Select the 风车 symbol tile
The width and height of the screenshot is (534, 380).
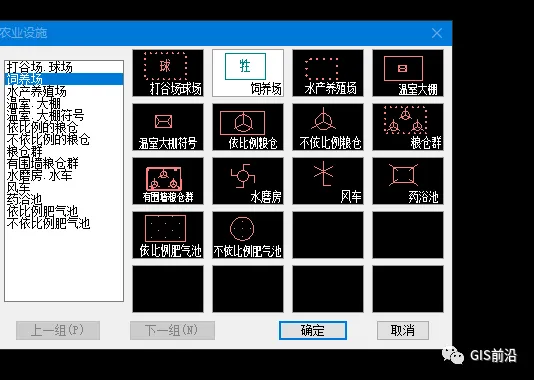328,181
